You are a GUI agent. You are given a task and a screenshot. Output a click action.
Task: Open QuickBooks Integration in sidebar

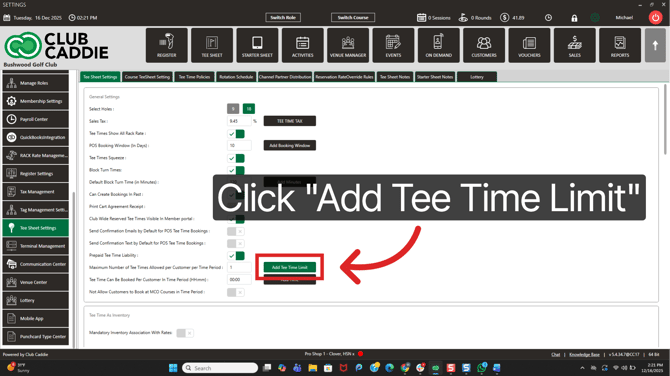pos(35,137)
